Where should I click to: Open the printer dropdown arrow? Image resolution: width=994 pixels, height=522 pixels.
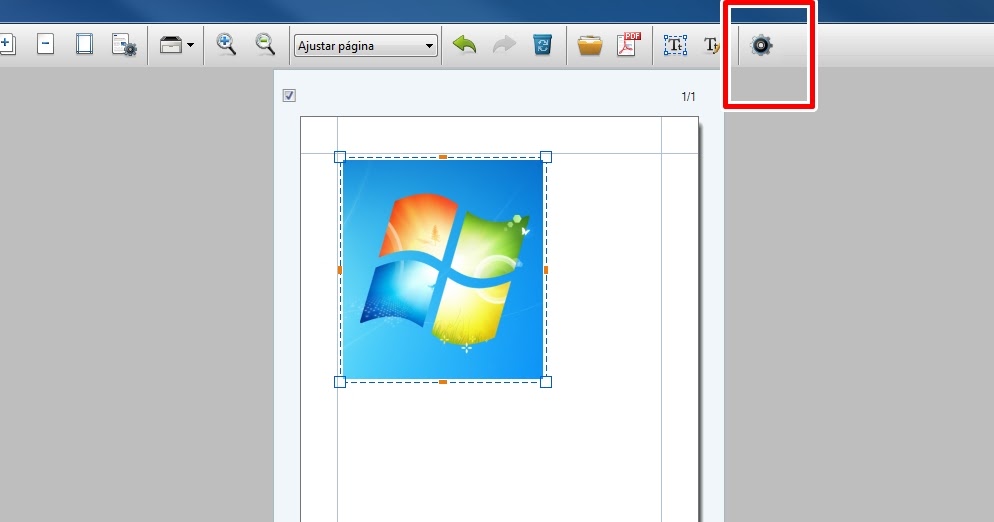click(190, 46)
